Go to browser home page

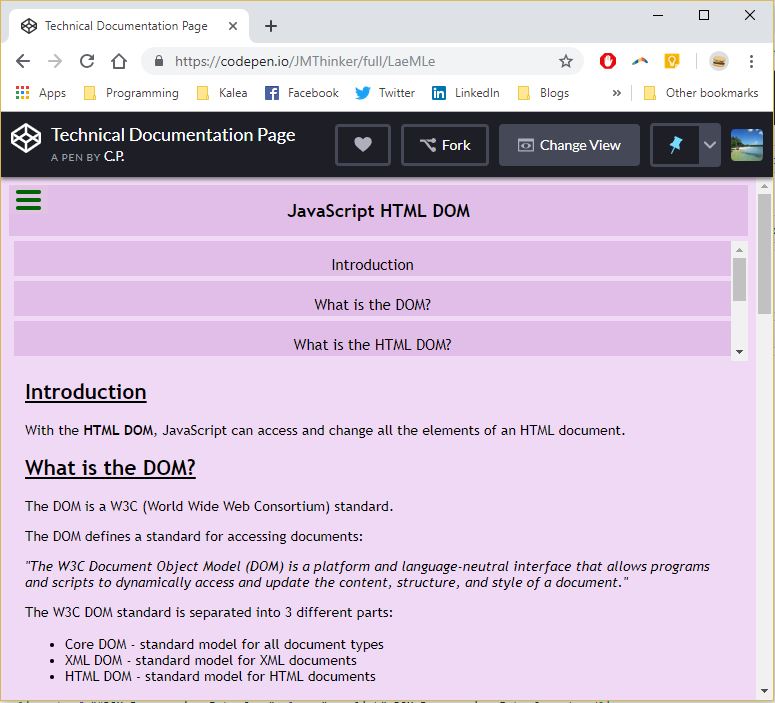(x=119, y=61)
